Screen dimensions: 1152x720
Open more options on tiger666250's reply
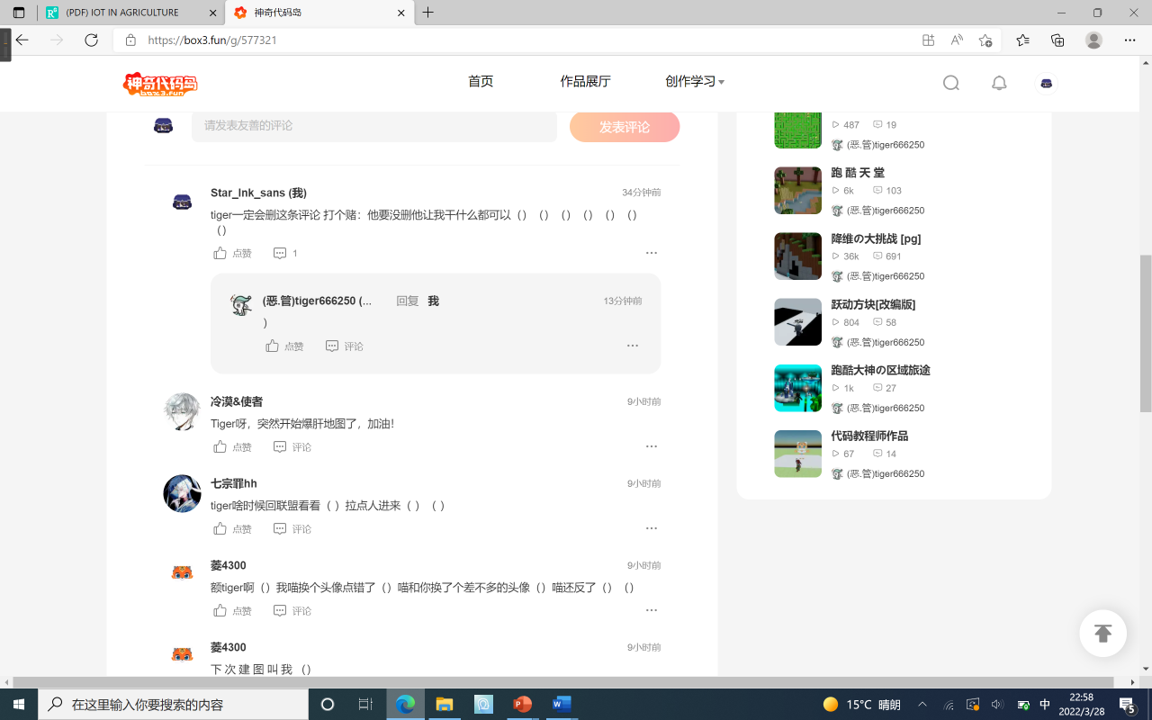click(632, 345)
